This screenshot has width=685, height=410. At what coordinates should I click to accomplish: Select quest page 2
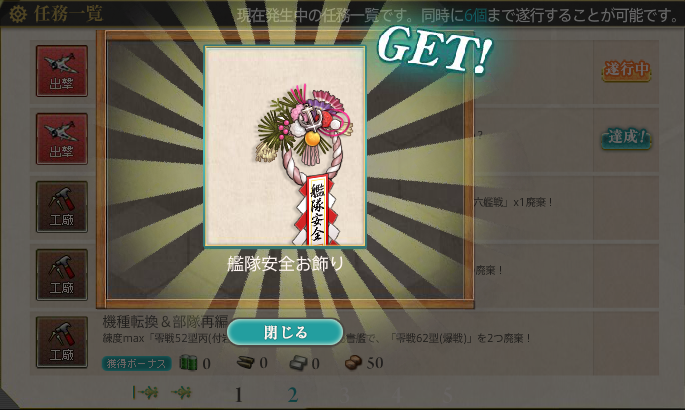click(293, 395)
